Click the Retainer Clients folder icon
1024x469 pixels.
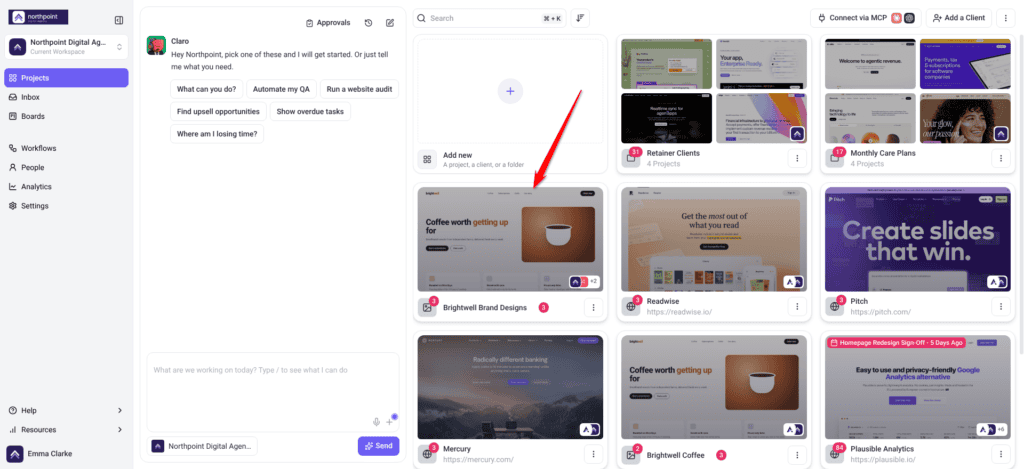[631, 158]
